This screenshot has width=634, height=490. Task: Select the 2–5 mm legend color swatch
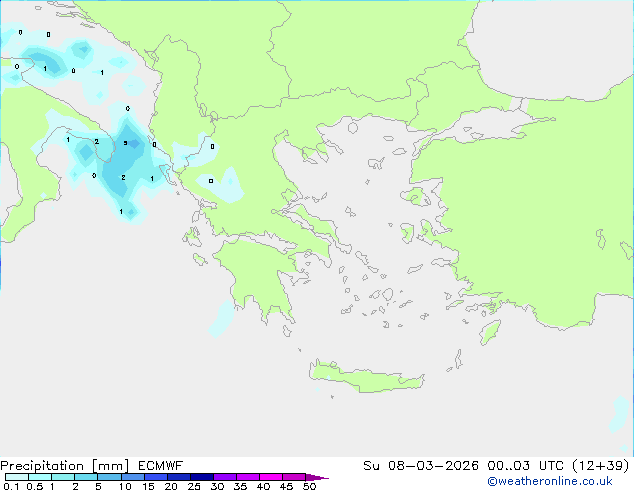86,477
